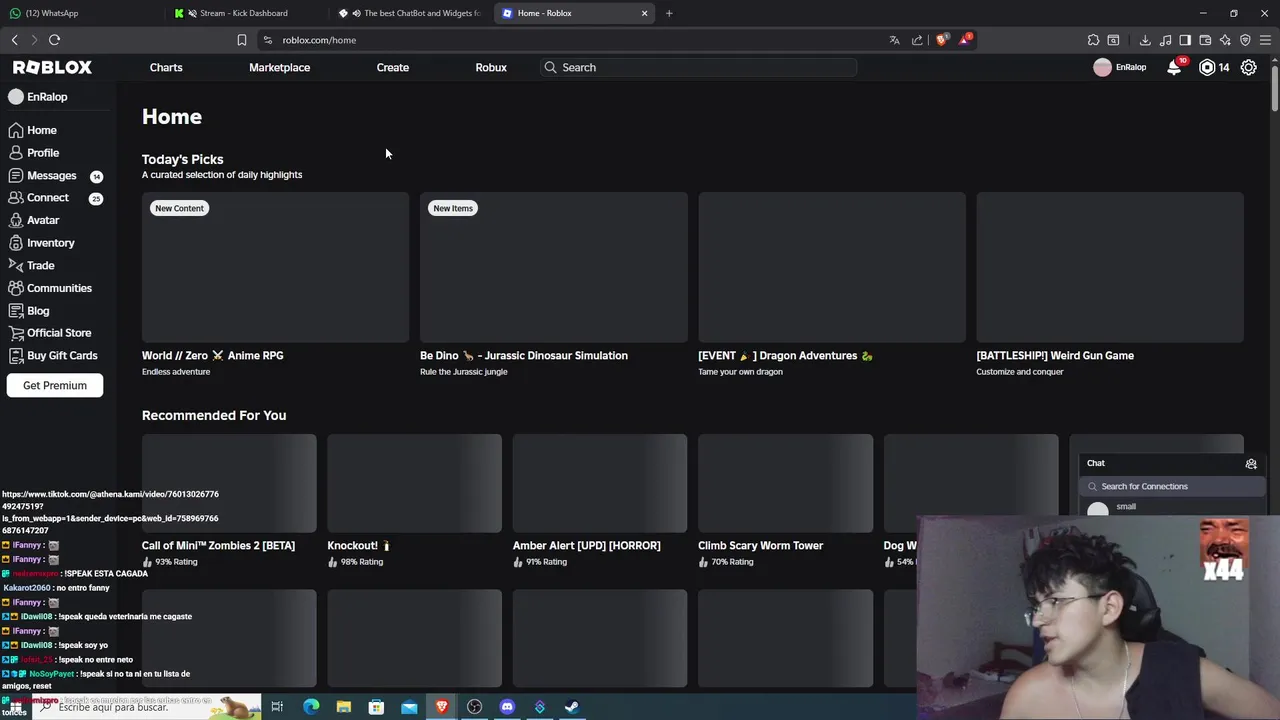
Task: Open the Brave Wallet icon
Action: [x=1205, y=40]
